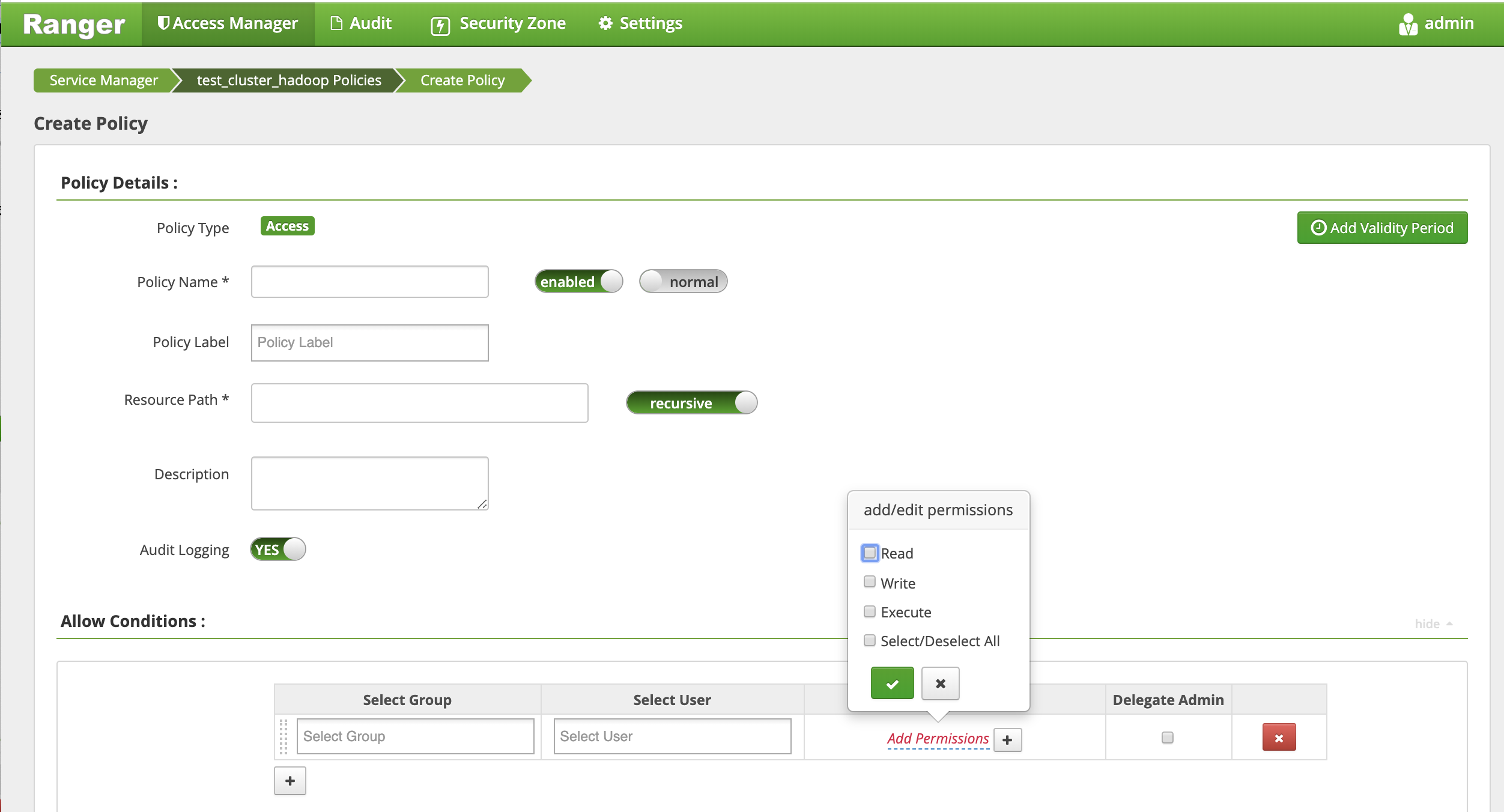Focus the Policy Name field
Viewport: 1504px width, 812px height.
coord(369,282)
